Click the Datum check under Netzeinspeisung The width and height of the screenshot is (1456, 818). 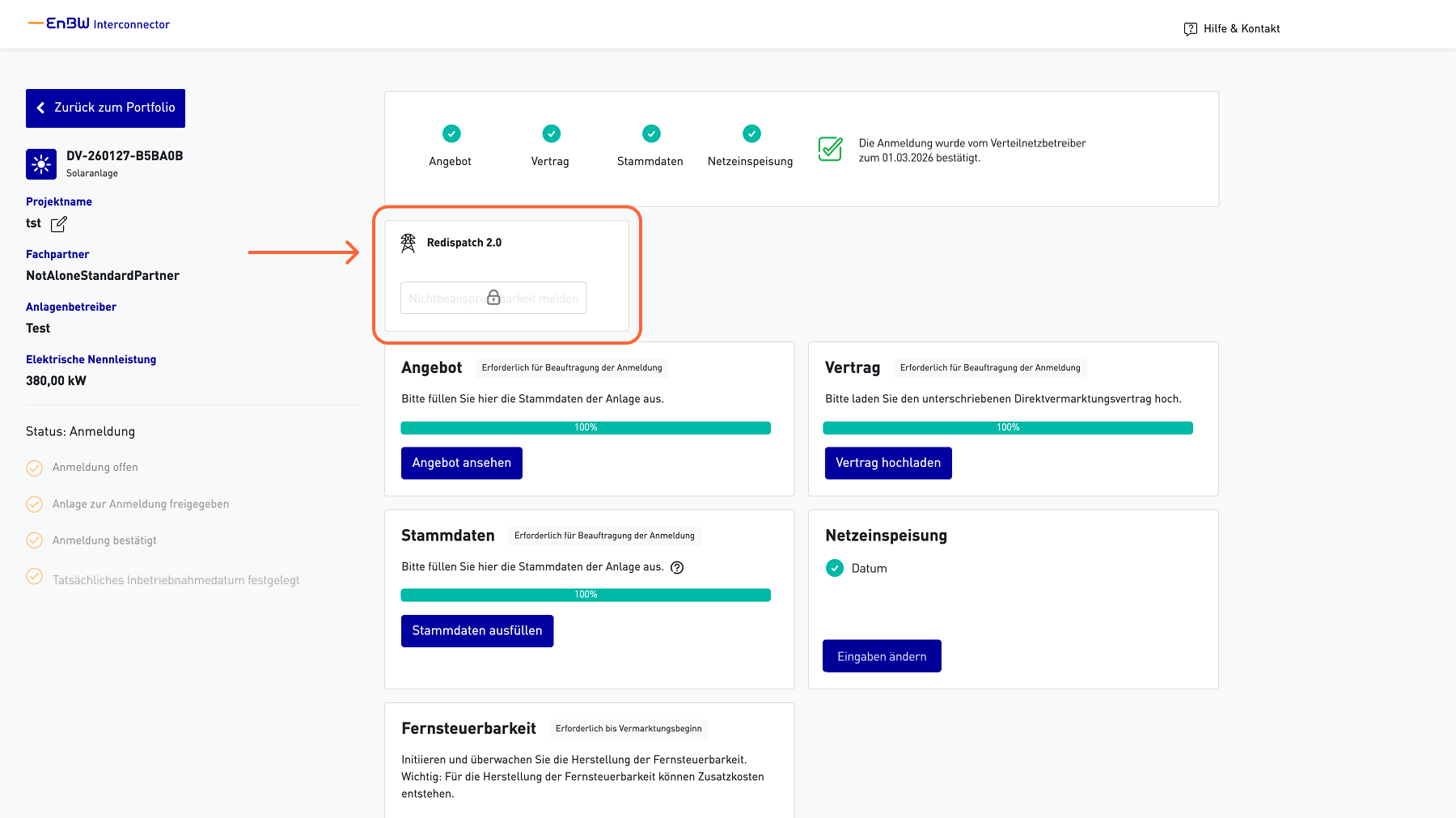(x=835, y=569)
